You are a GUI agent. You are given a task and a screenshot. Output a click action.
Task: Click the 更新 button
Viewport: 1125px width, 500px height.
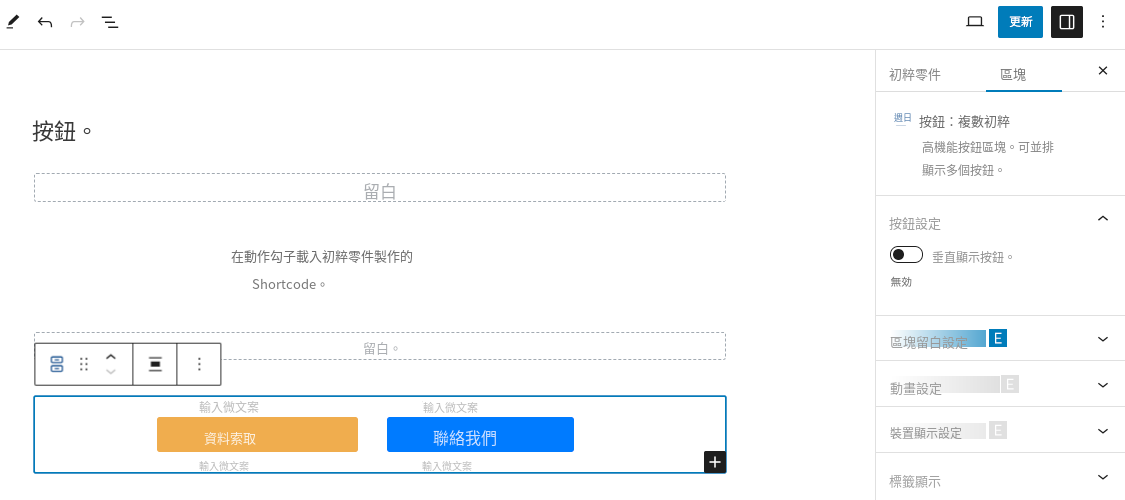tap(1020, 22)
